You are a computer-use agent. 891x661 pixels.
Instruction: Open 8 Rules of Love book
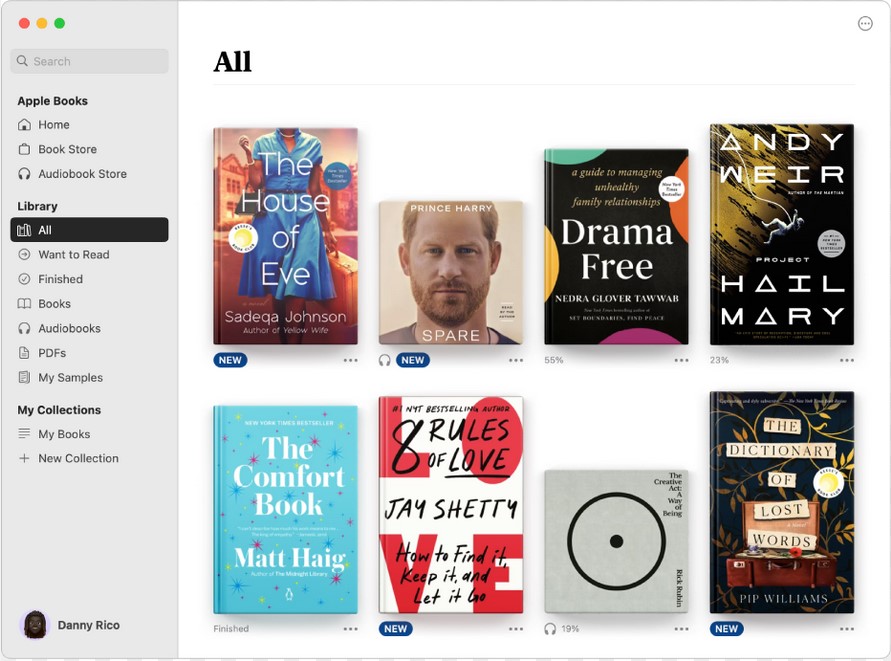pyautogui.click(x=451, y=505)
